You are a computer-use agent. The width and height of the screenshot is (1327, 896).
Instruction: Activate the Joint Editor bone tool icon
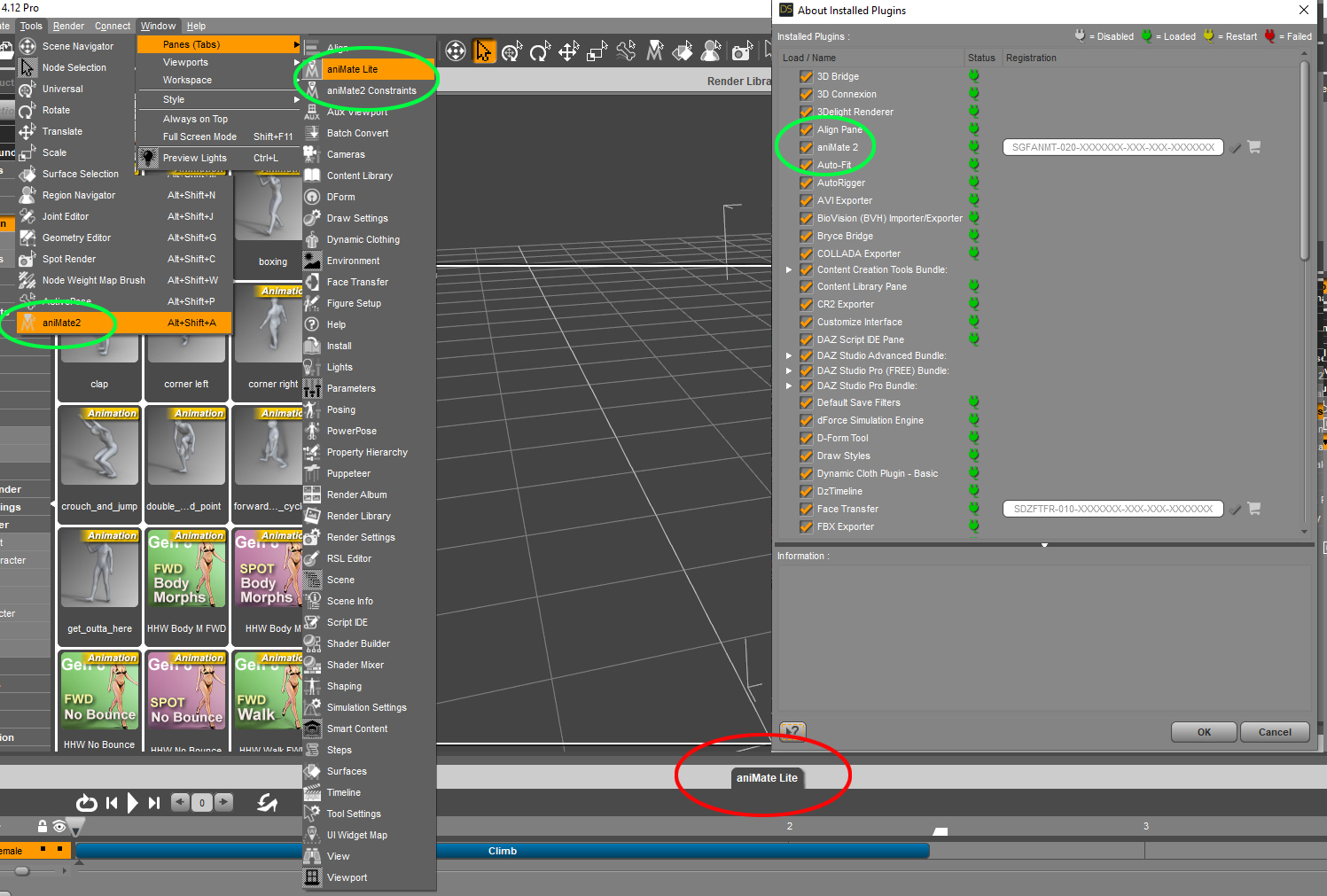click(x=626, y=51)
